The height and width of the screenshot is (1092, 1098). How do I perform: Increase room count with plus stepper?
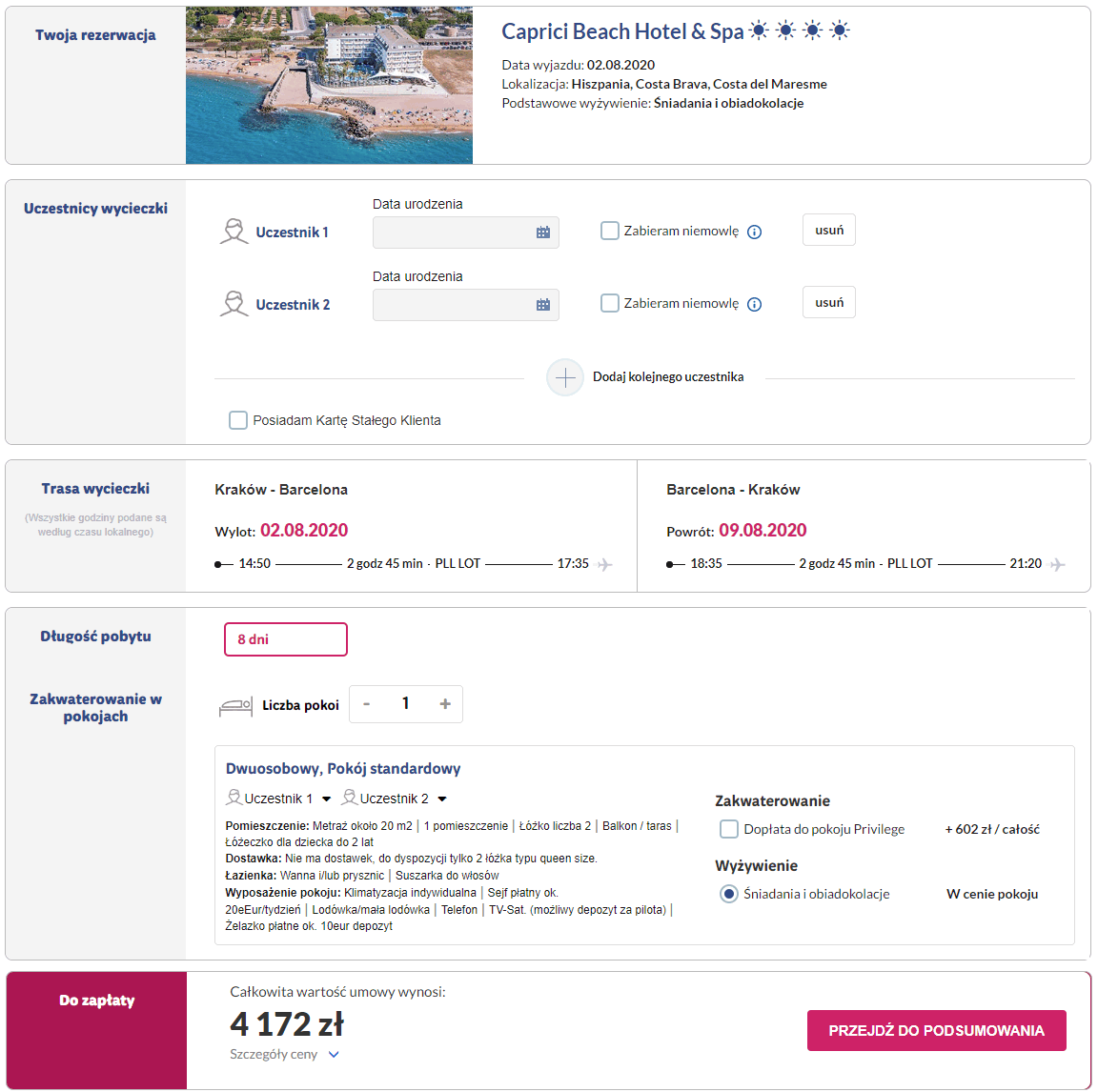[445, 703]
